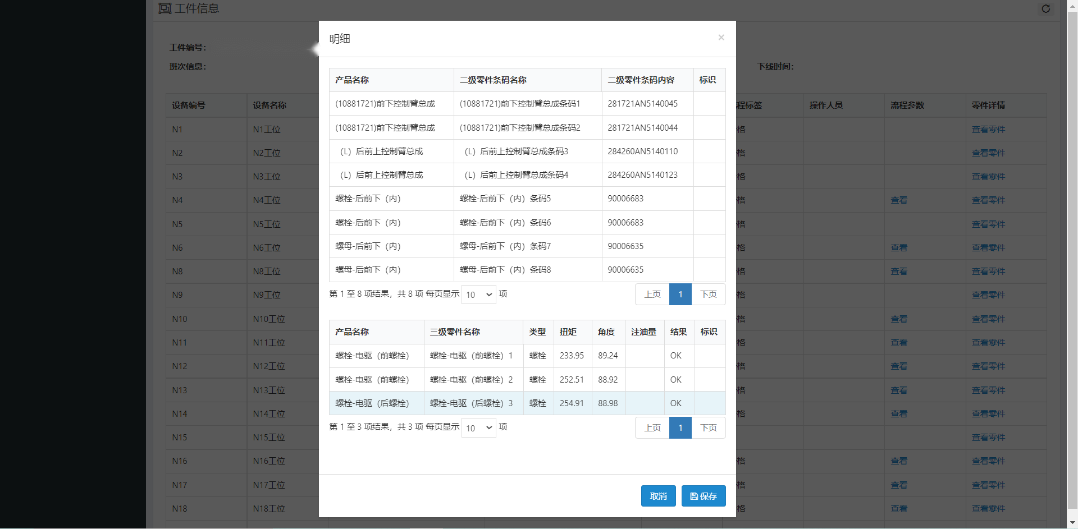The height and width of the screenshot is (529, 1078).
Task: Click the page's vertical scrollbar on right
Action: (x=1072, y=260)
